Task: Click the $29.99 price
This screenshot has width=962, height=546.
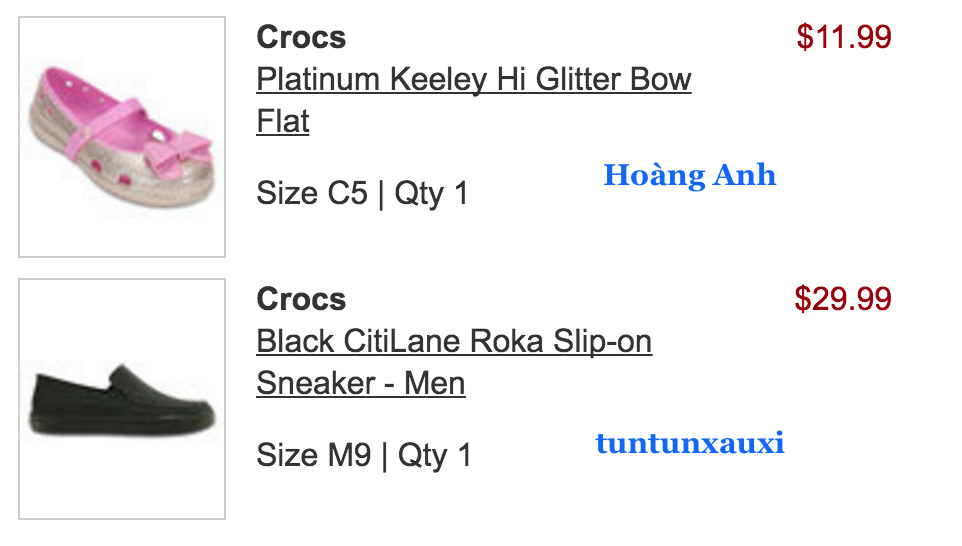Action: point(843,300)
